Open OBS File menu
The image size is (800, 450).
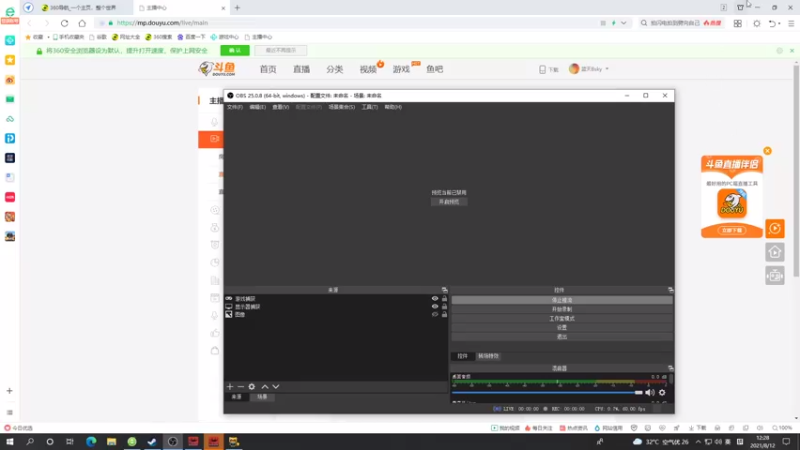pyautogui.click(x=235, y=107)
